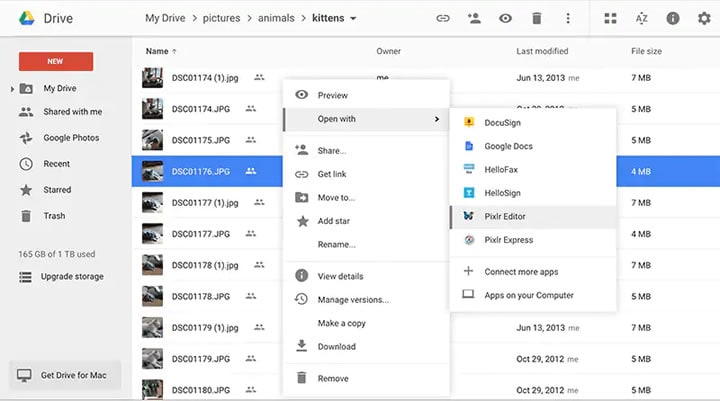Click the add person share icon
Image resolution: width=720 pixels, height=401 pixels.
pyautogui.click(x=473, y=18)
